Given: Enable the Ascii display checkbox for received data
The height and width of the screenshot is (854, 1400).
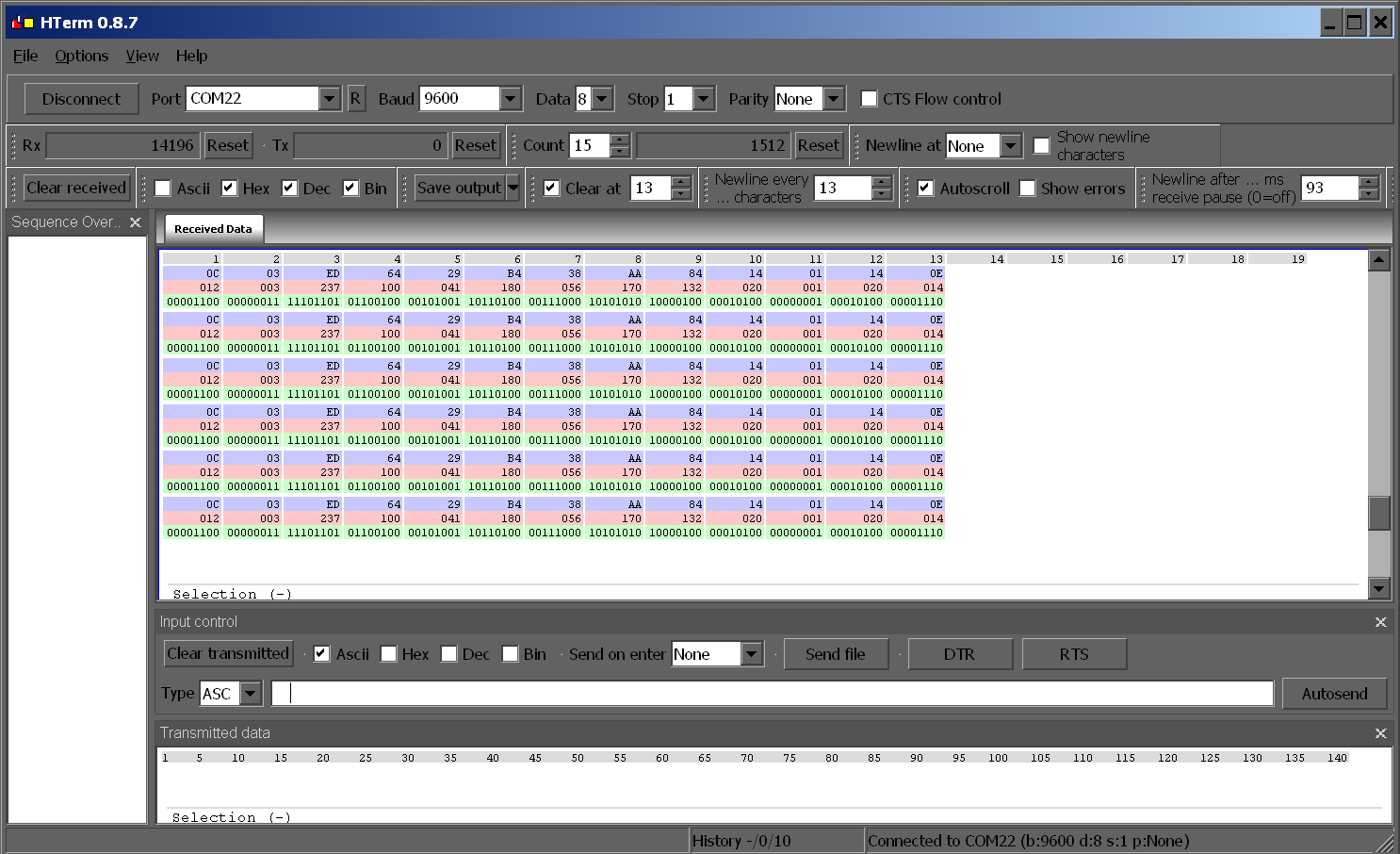Looking at the screenshot, I should [x=163, y=189].
